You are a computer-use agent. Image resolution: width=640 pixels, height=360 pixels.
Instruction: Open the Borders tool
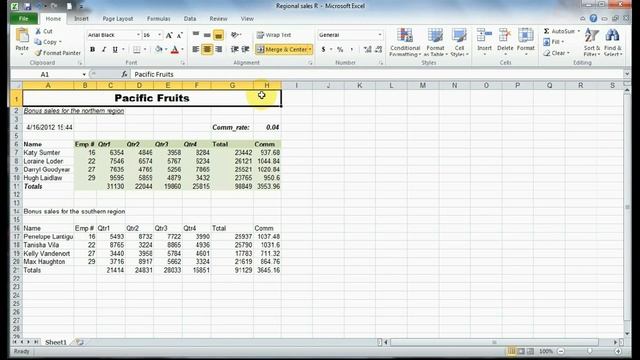[x=137, y=49]
